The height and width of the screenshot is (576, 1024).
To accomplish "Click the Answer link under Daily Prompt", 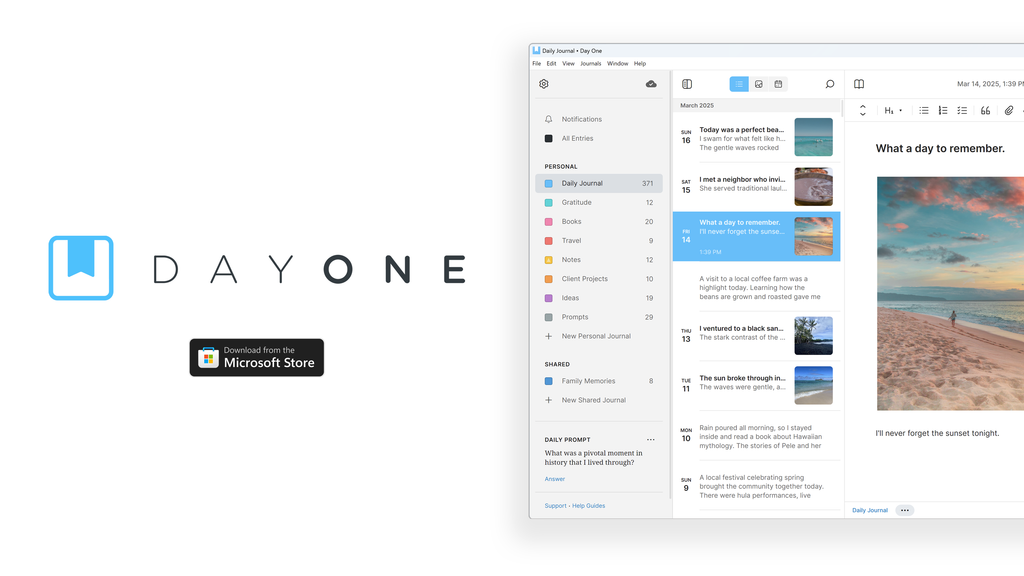I will pos(555,479).
